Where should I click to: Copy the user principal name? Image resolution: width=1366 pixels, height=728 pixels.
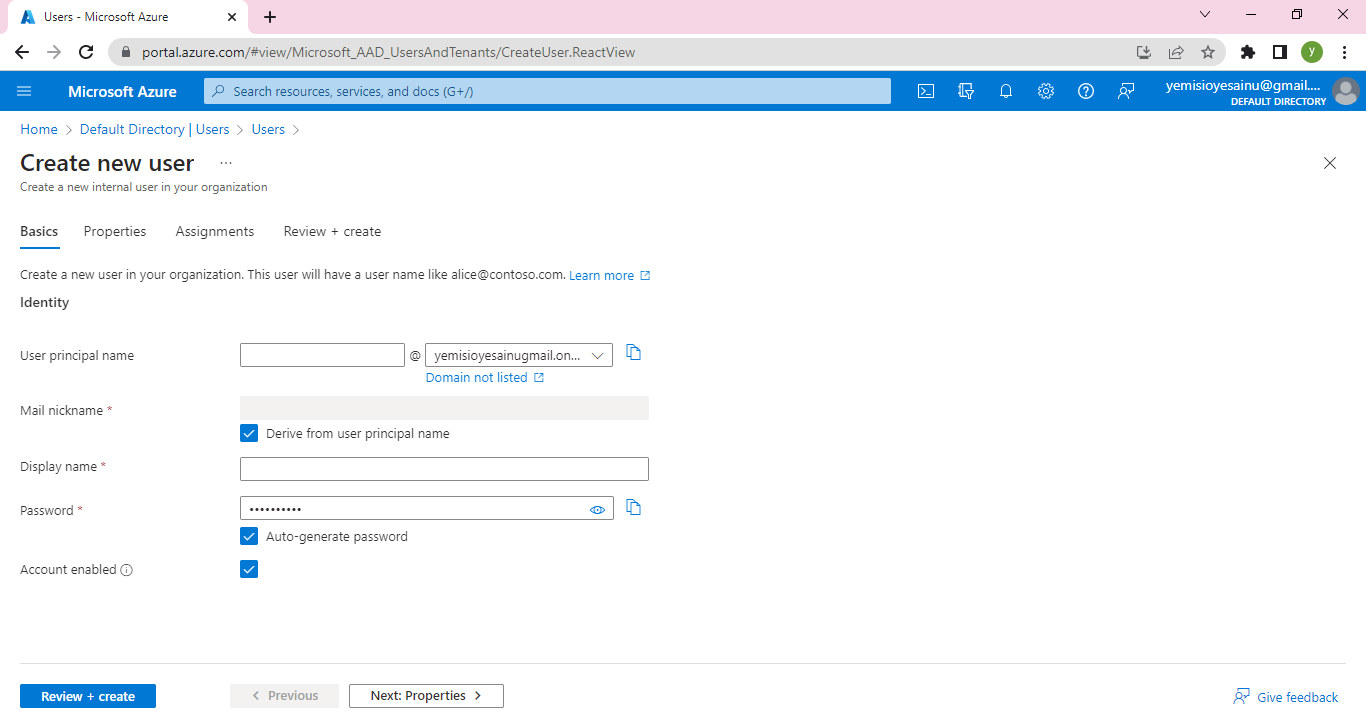click(x=633, y=352)
